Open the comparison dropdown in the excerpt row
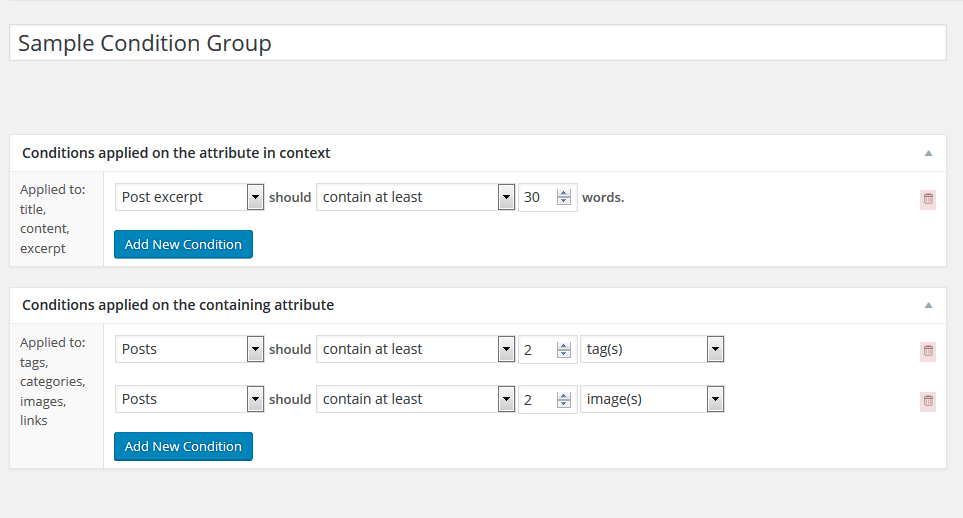 coord(415,197)
